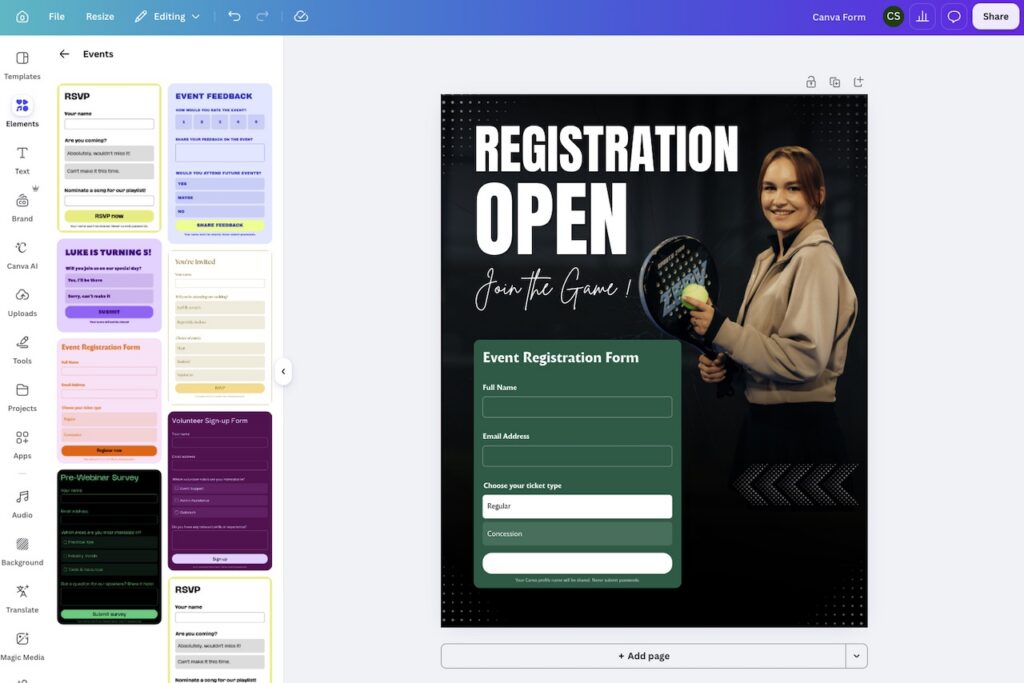Duplicate the page with the copy icon
The width and height of the screenshot is (1024, 683).
coord(835,82)
